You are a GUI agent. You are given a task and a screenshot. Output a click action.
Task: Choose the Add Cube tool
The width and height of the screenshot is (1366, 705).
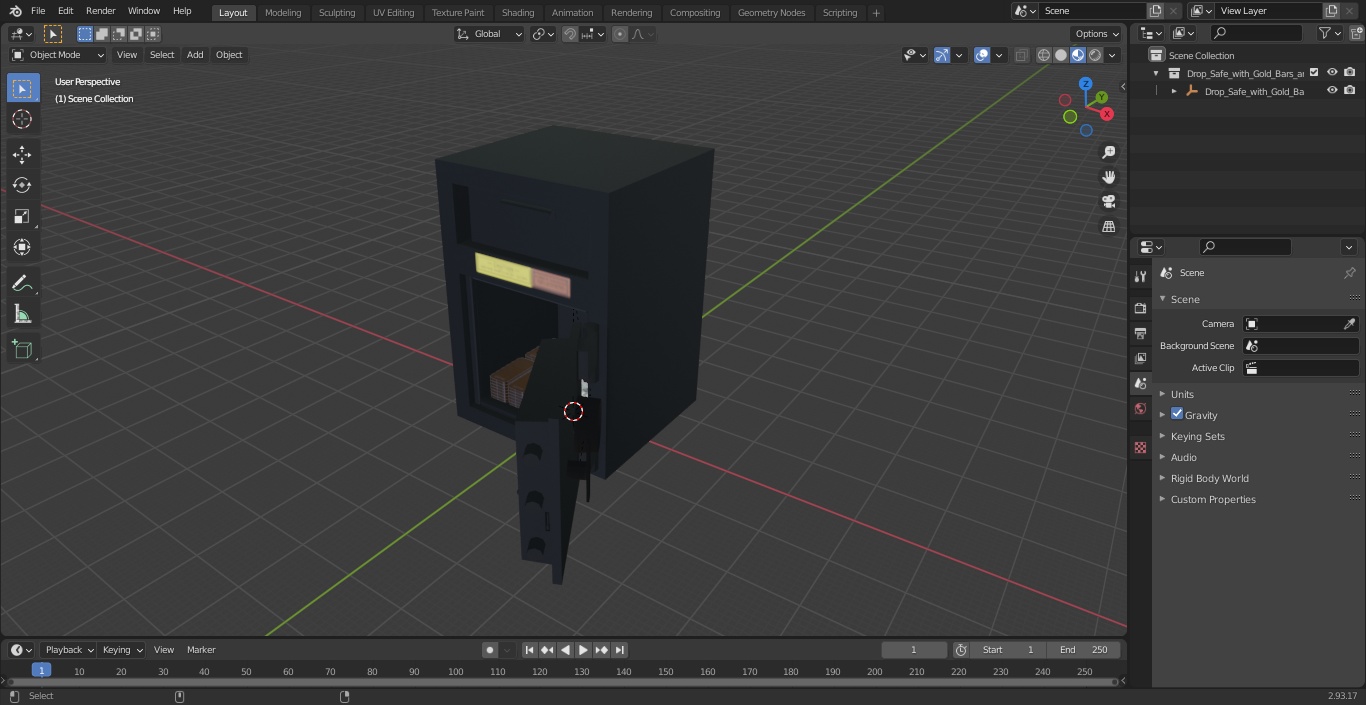tap(22, 350)
